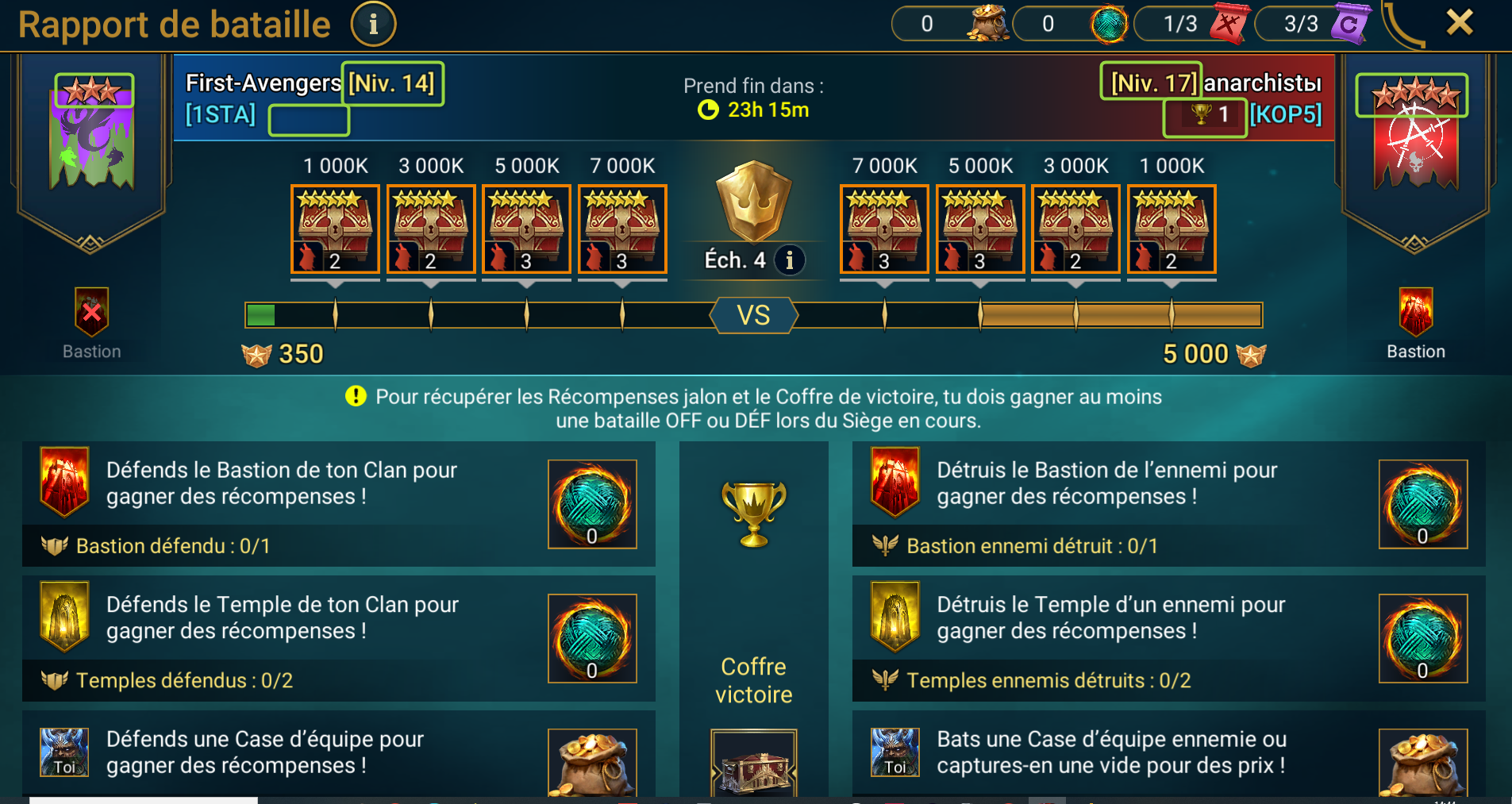This screenshot has height=804, width=1512.
Task: Open the gold coin pouch counter
Action: pos(951,24)
